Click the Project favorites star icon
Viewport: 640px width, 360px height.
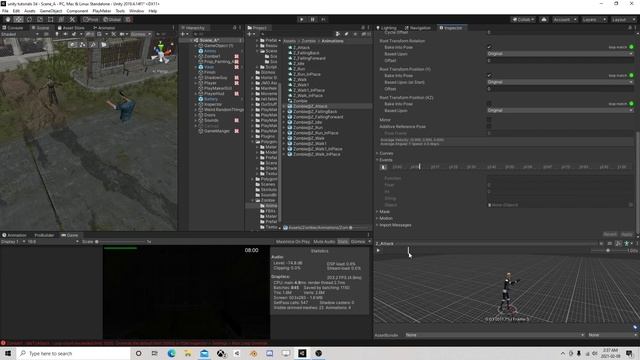(x=355, y=34)
